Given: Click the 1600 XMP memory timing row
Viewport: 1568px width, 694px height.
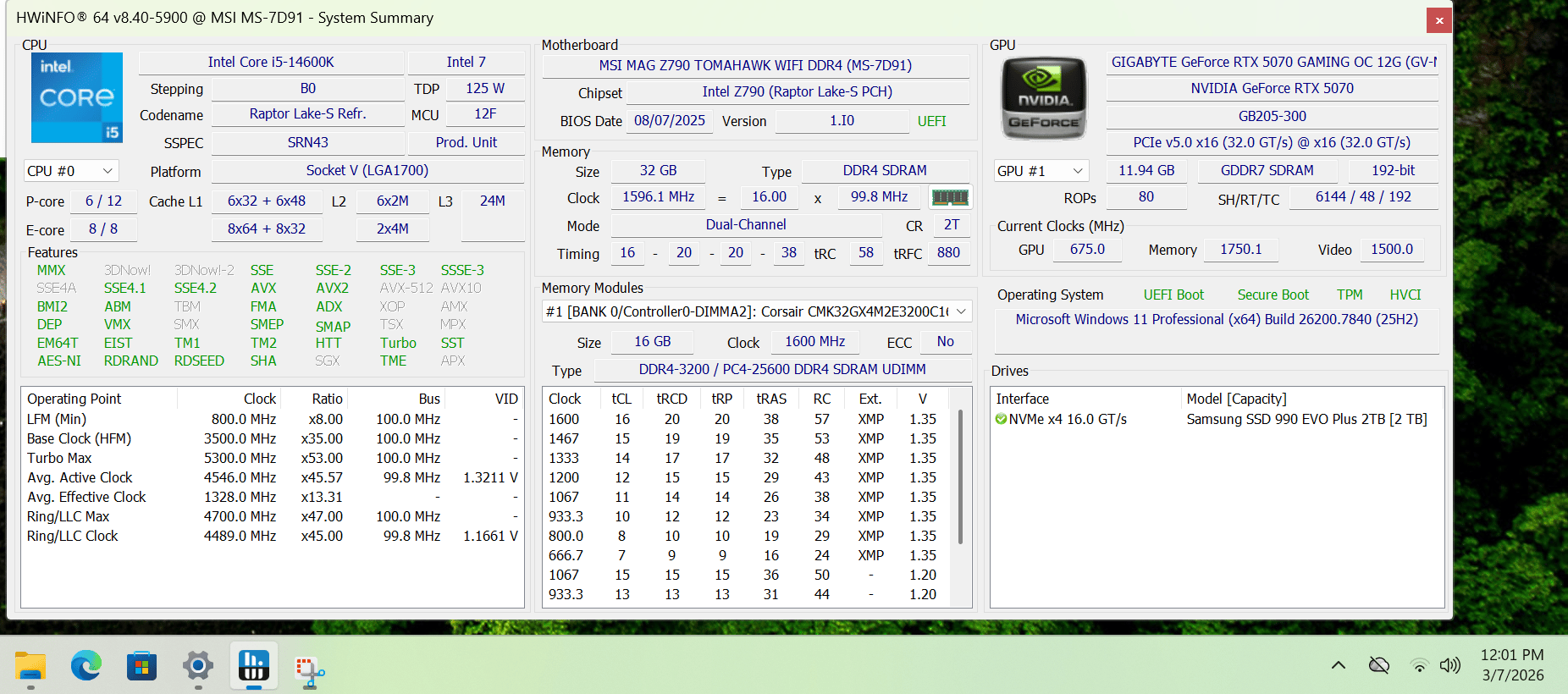Looking at the screenshot, I should tap(747, 420).
